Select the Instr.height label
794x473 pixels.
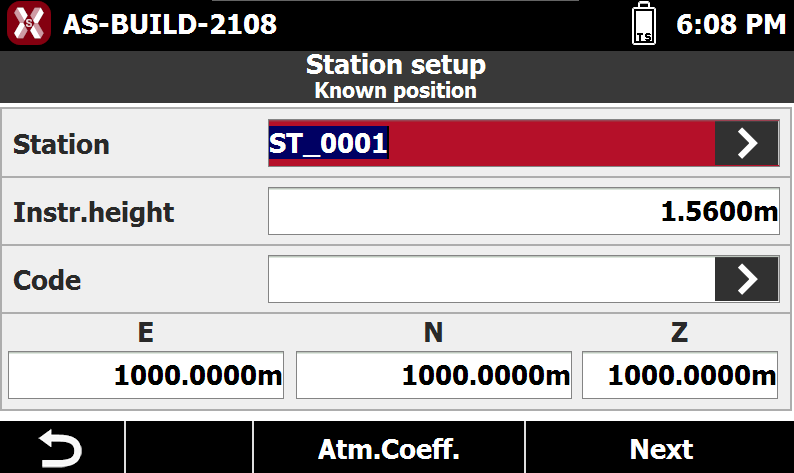click(x=94, y=212)
